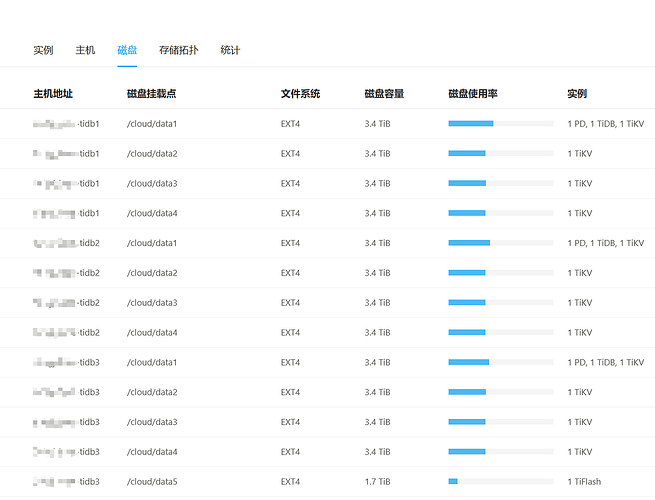
Task: Click the 1.7 TiB capacity value
Action: (377, 482)
